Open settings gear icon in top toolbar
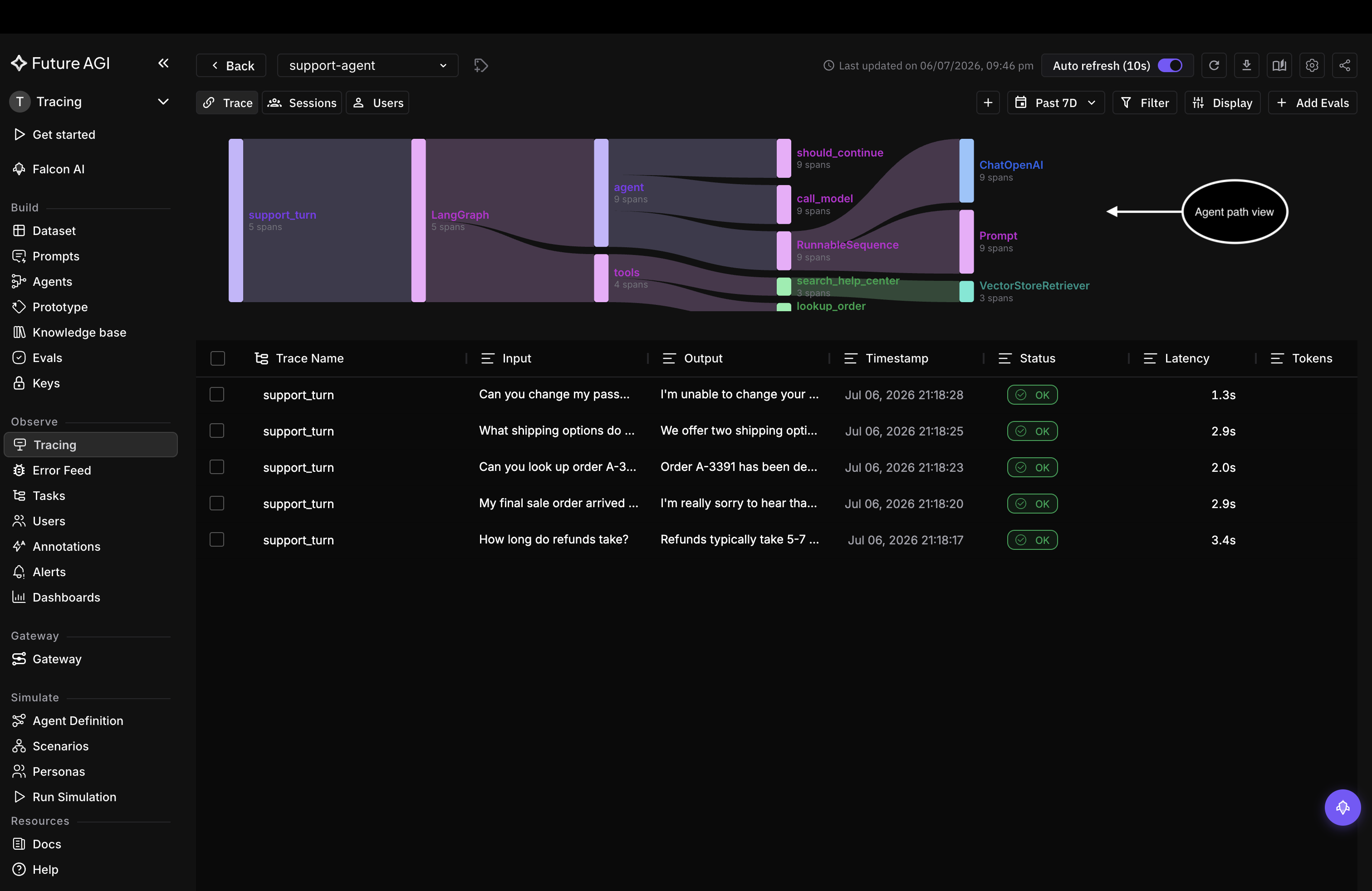 click(x=1312, y=66)
